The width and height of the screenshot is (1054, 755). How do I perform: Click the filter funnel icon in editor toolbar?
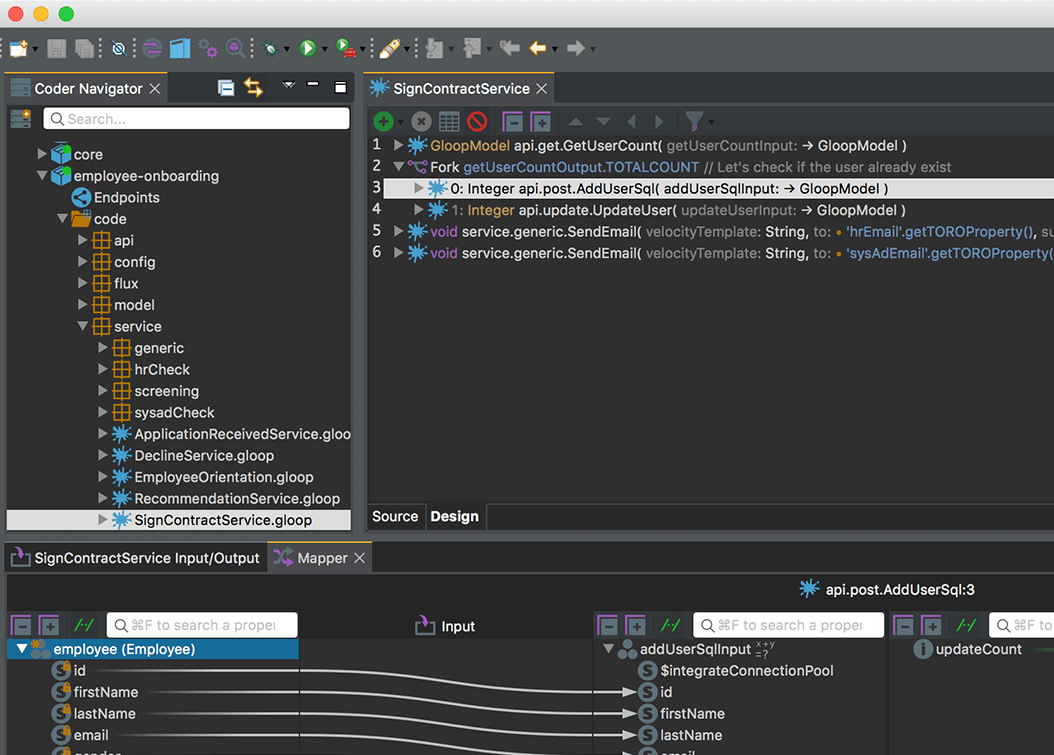[694, 122]
